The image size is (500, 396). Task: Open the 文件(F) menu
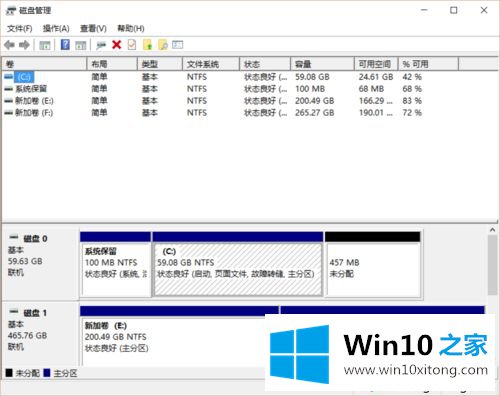tap(20, 29)
